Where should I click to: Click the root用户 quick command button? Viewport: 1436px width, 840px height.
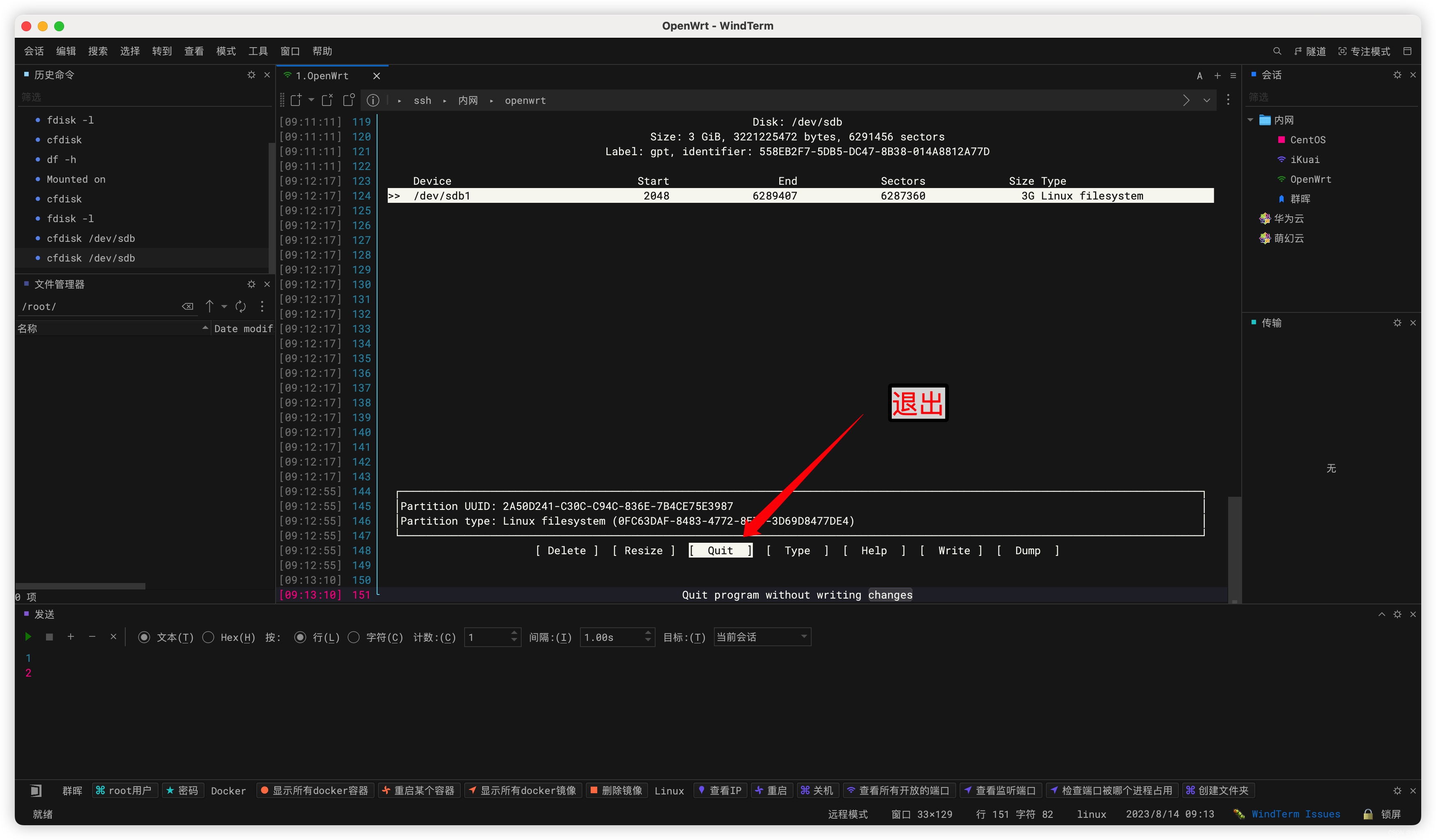pyautogui.click(x=124, y=790)
